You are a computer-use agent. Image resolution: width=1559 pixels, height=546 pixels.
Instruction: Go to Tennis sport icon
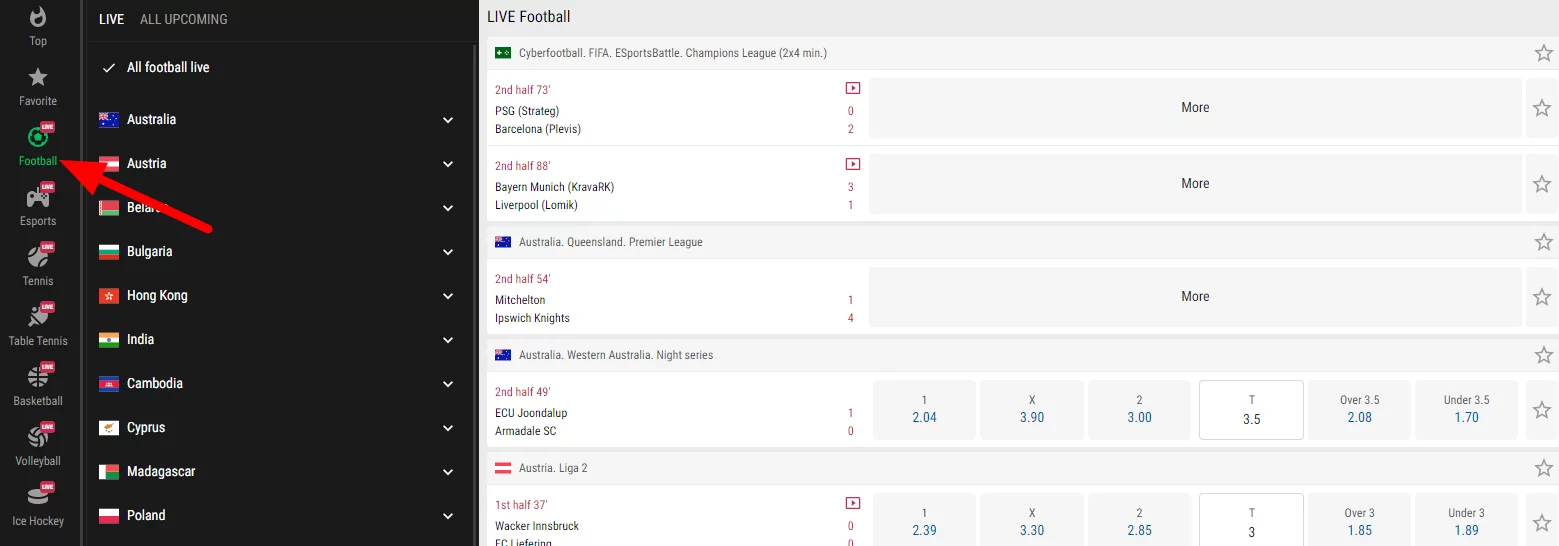(x=38, y=258)
